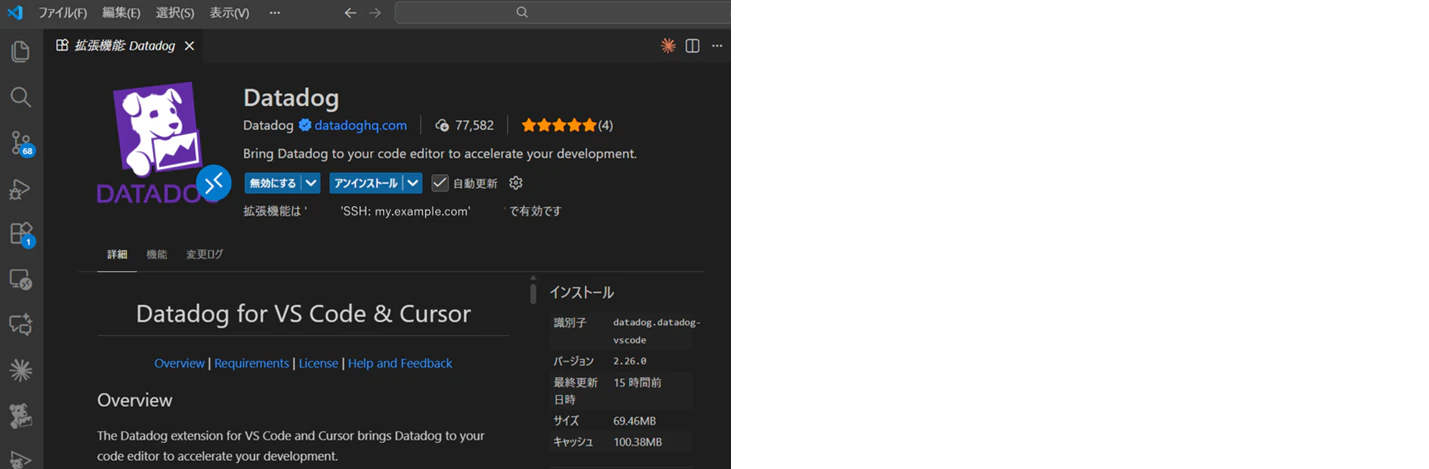
Task: Click the cache value 100.38MB
Action: coord(638,442)
